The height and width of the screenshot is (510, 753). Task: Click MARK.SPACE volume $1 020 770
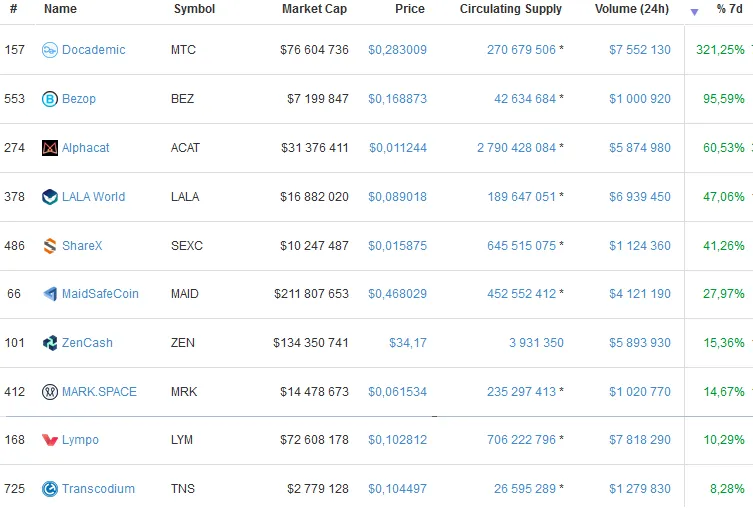click(640, 392)
